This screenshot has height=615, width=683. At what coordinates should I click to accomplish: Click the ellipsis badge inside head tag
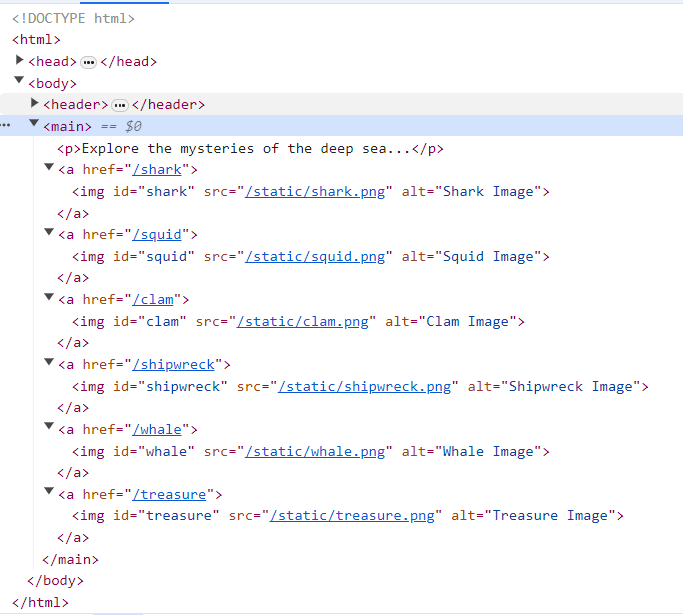pos(88,63)
